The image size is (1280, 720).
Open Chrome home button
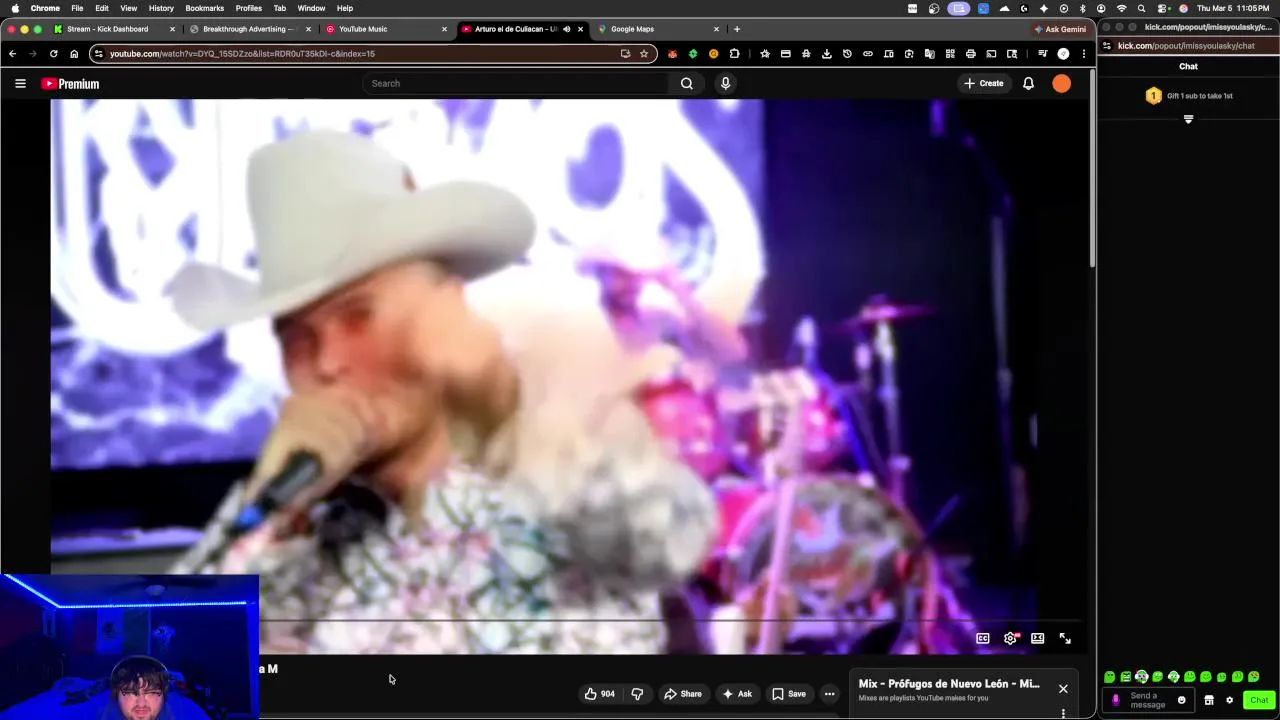pyautogui.click(x=74, y=54)
